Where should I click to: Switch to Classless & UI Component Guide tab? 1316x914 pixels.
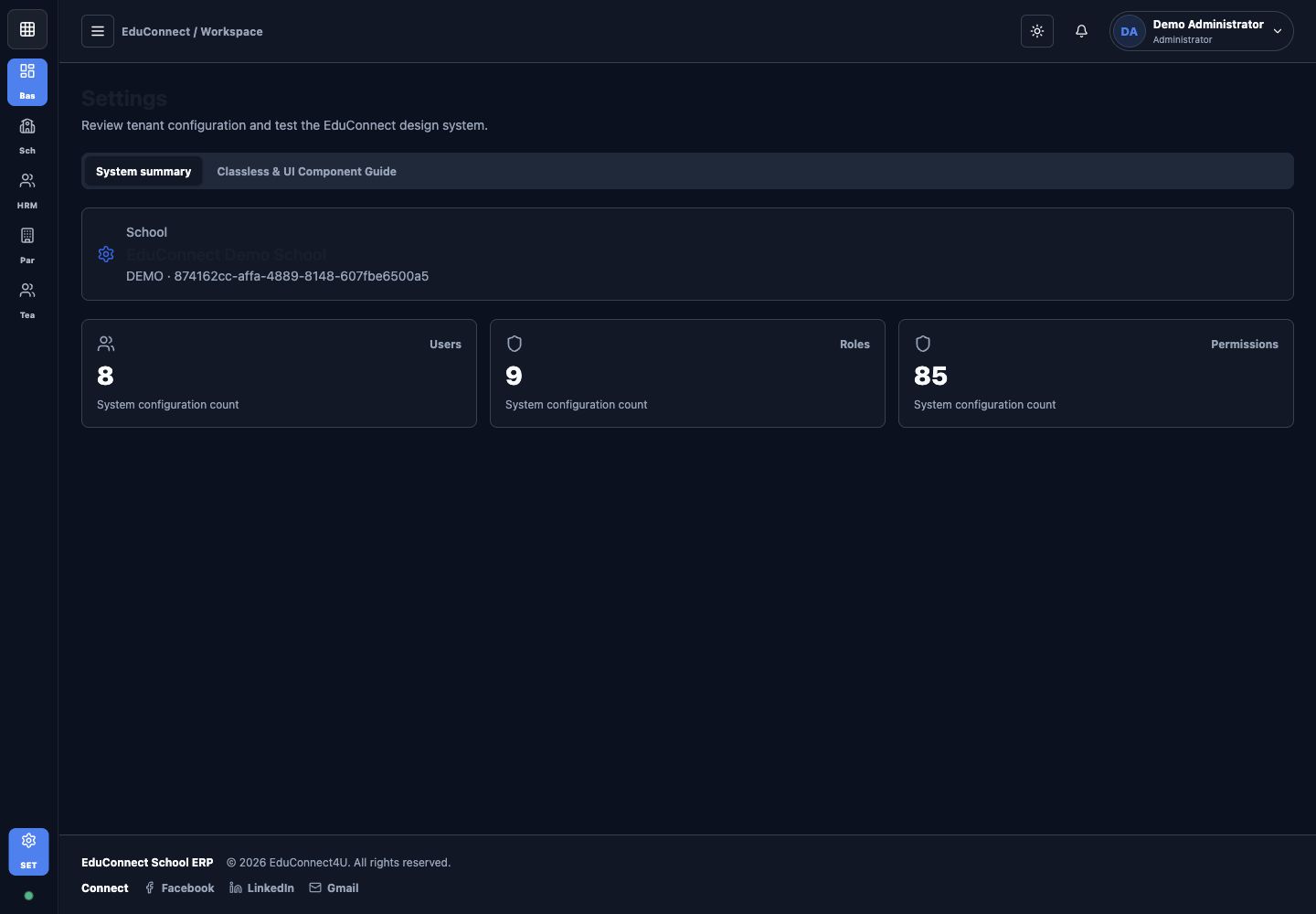pyautogui.click(x=306, y=171)
